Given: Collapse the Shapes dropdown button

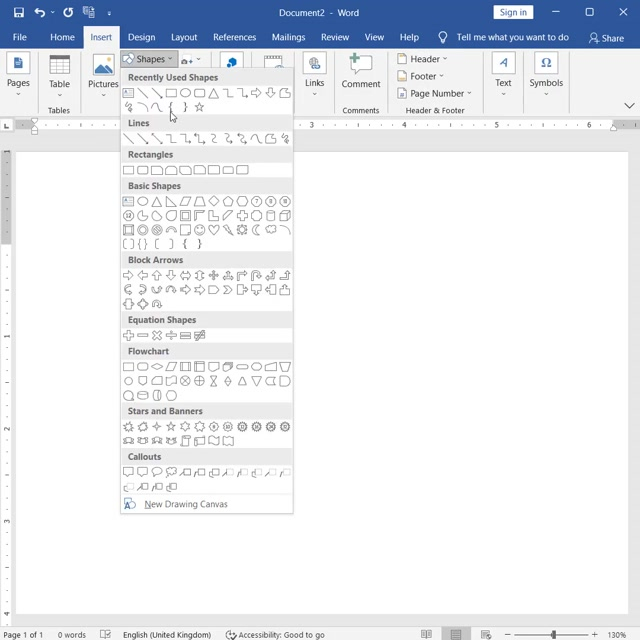Looking at the screenshot, I should (x=149, y=59).
